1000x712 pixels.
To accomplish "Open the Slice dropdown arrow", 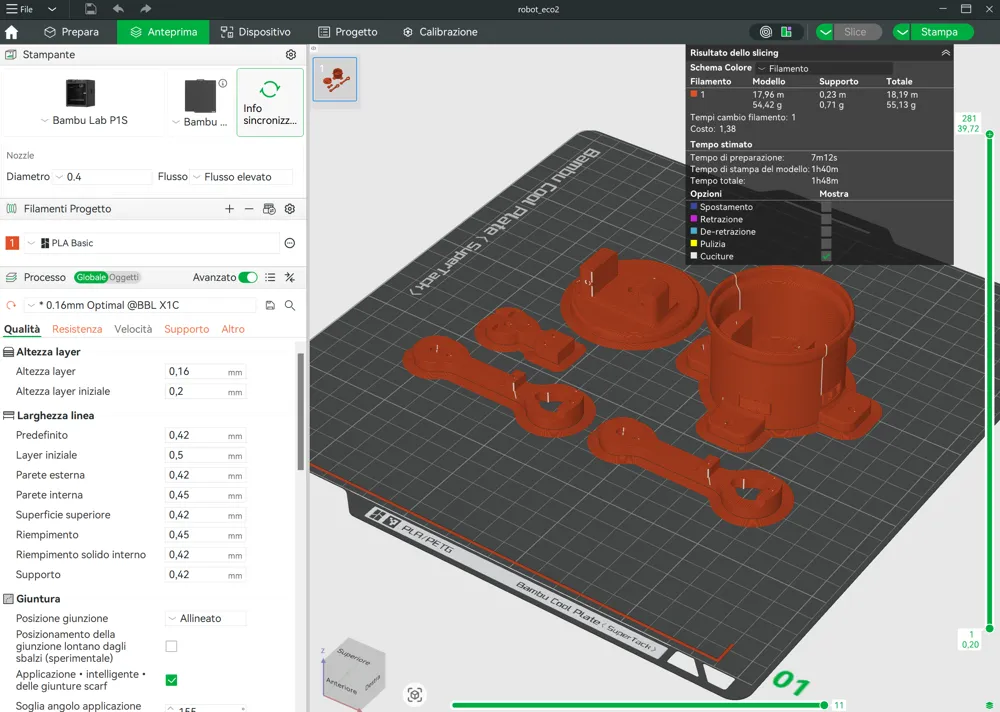I will [x=825, y=32].
